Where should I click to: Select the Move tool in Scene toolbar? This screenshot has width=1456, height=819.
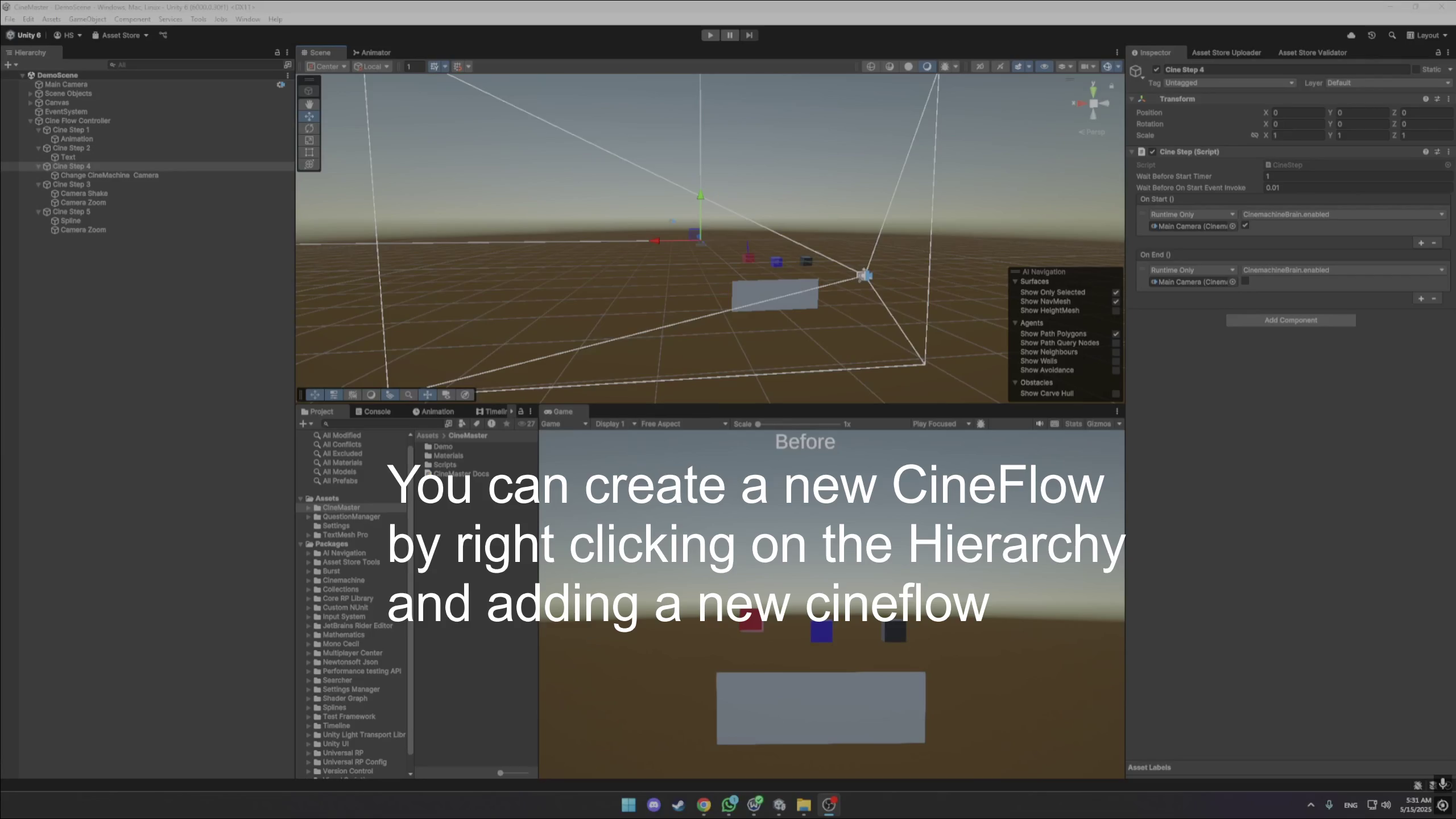pos(309,116)
